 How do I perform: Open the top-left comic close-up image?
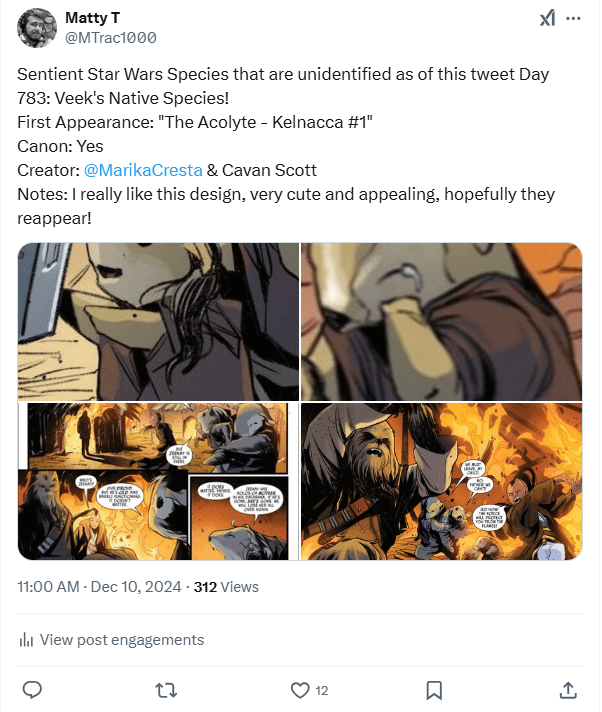158,321
